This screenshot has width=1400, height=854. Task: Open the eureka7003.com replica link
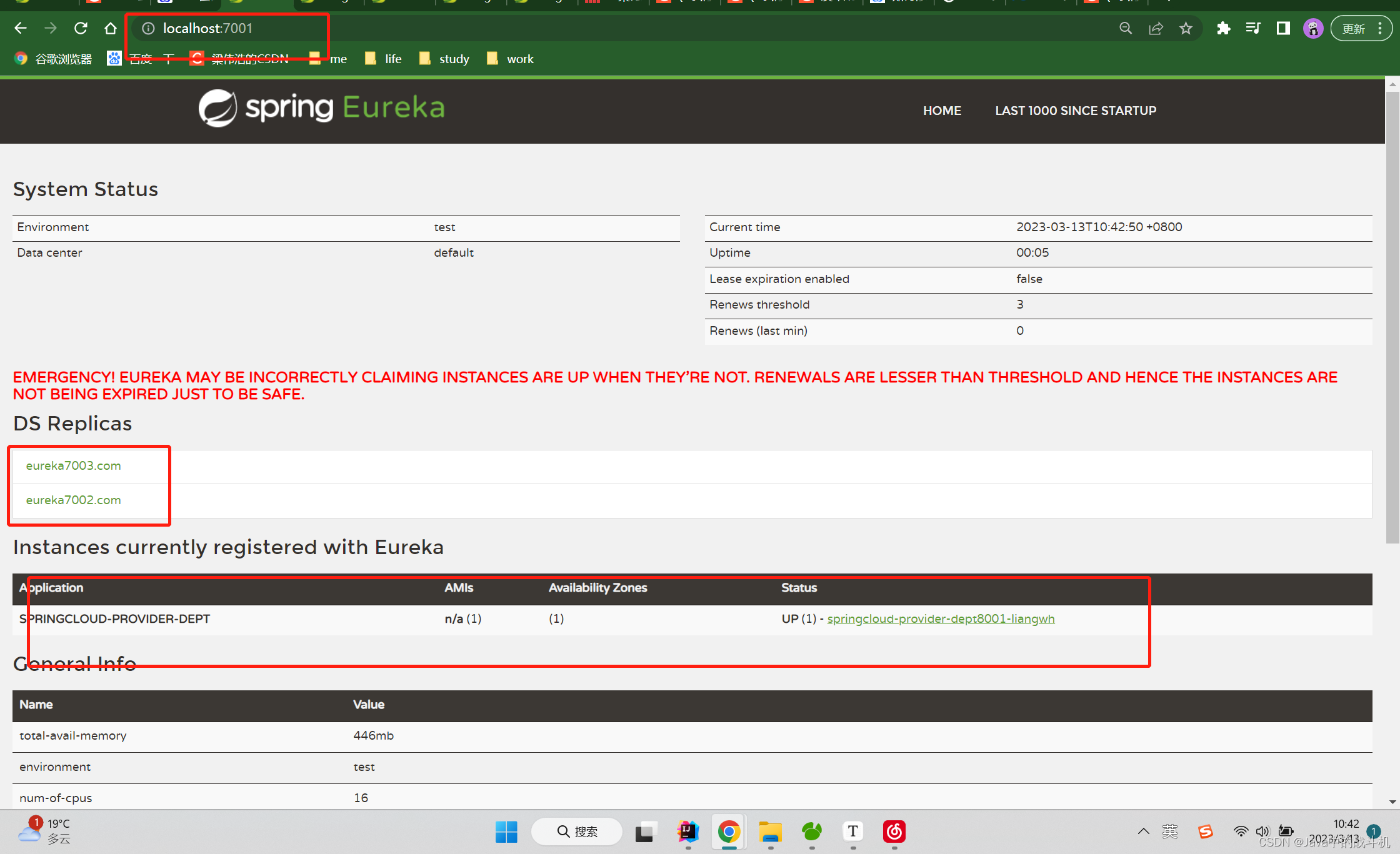[73, 465]
